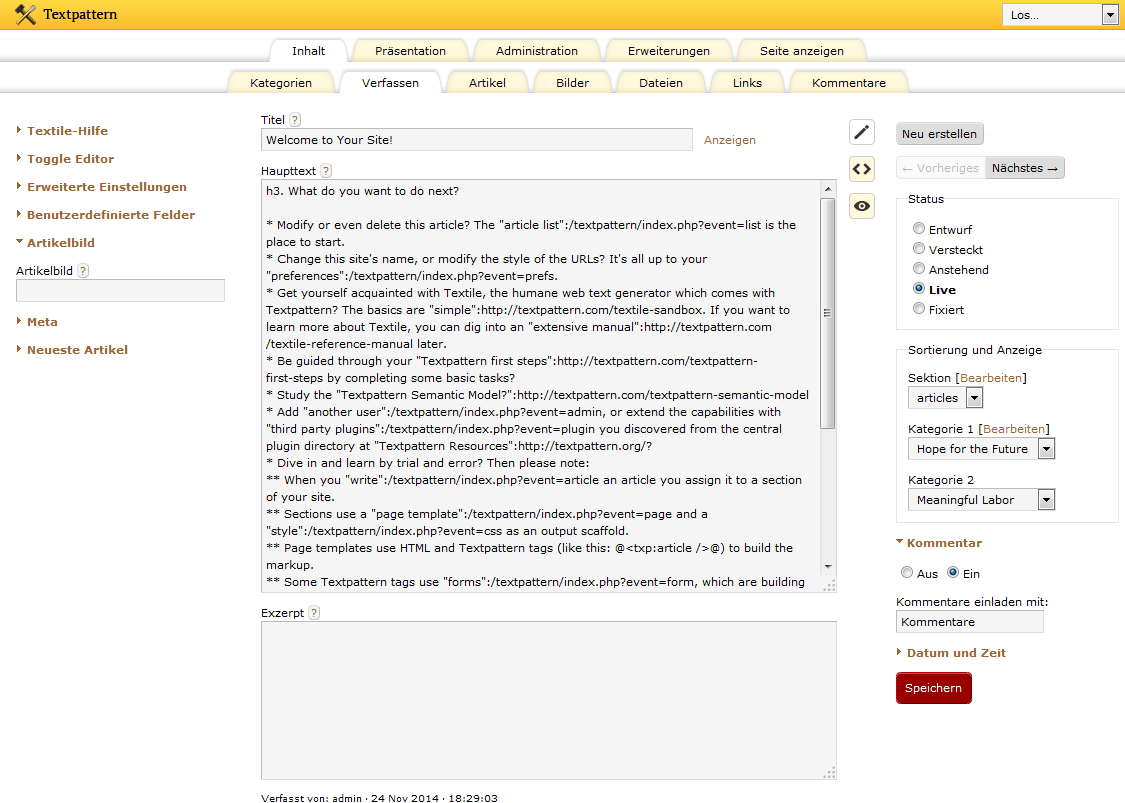
Task: Open the Artikelbild help question mark
Action: (x=83, y=271)
